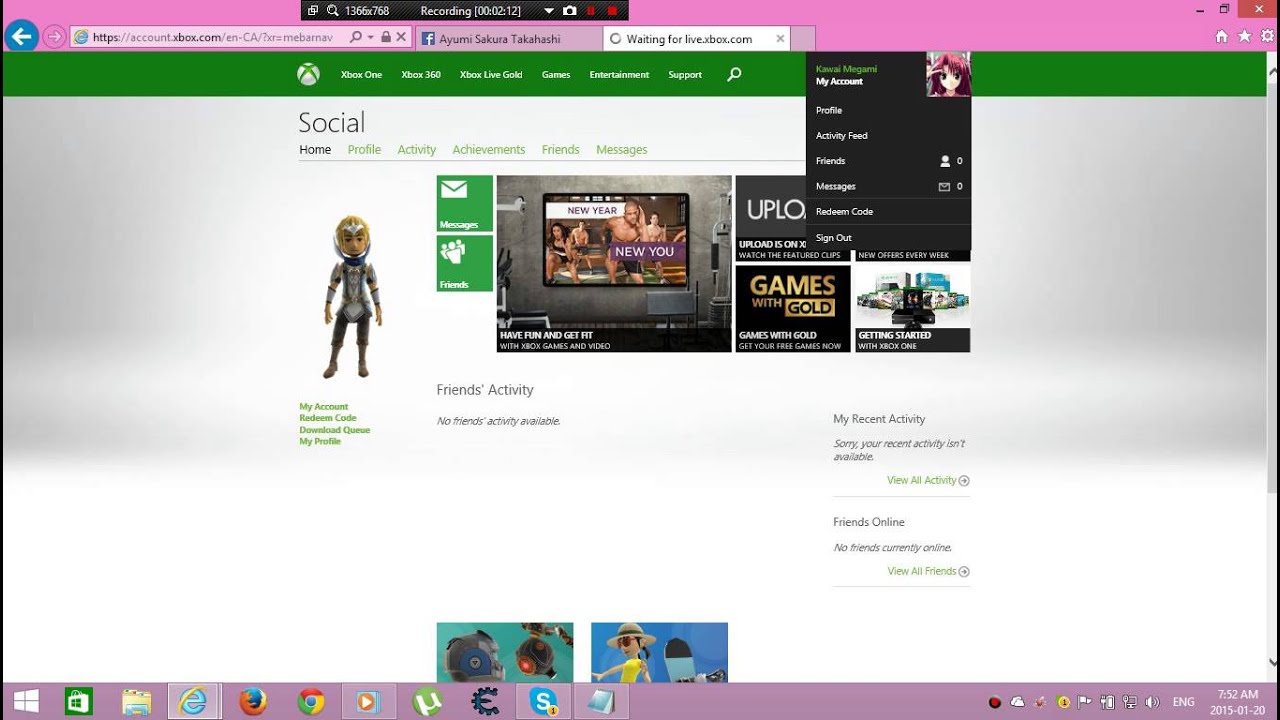The width and height of the screenshot is (1280, 720).
Task: Click View All Activity link
Action: (928, 481)
